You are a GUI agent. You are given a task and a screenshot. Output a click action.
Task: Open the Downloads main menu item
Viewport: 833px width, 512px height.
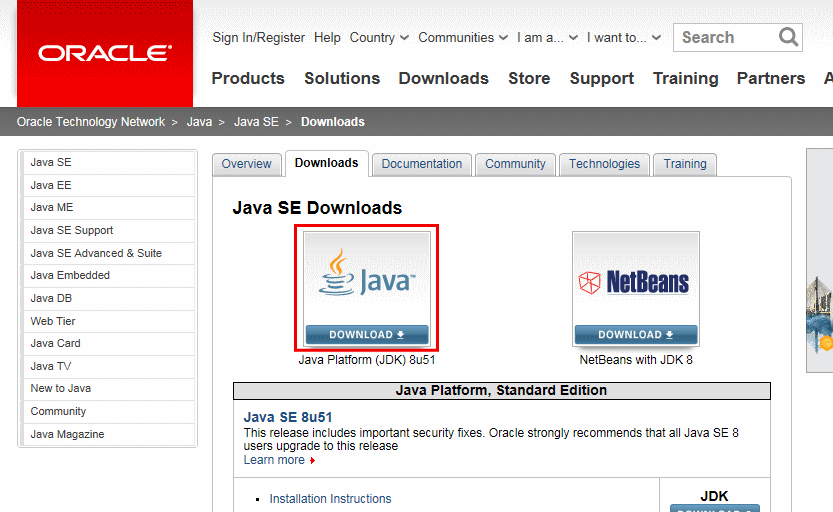443,78
